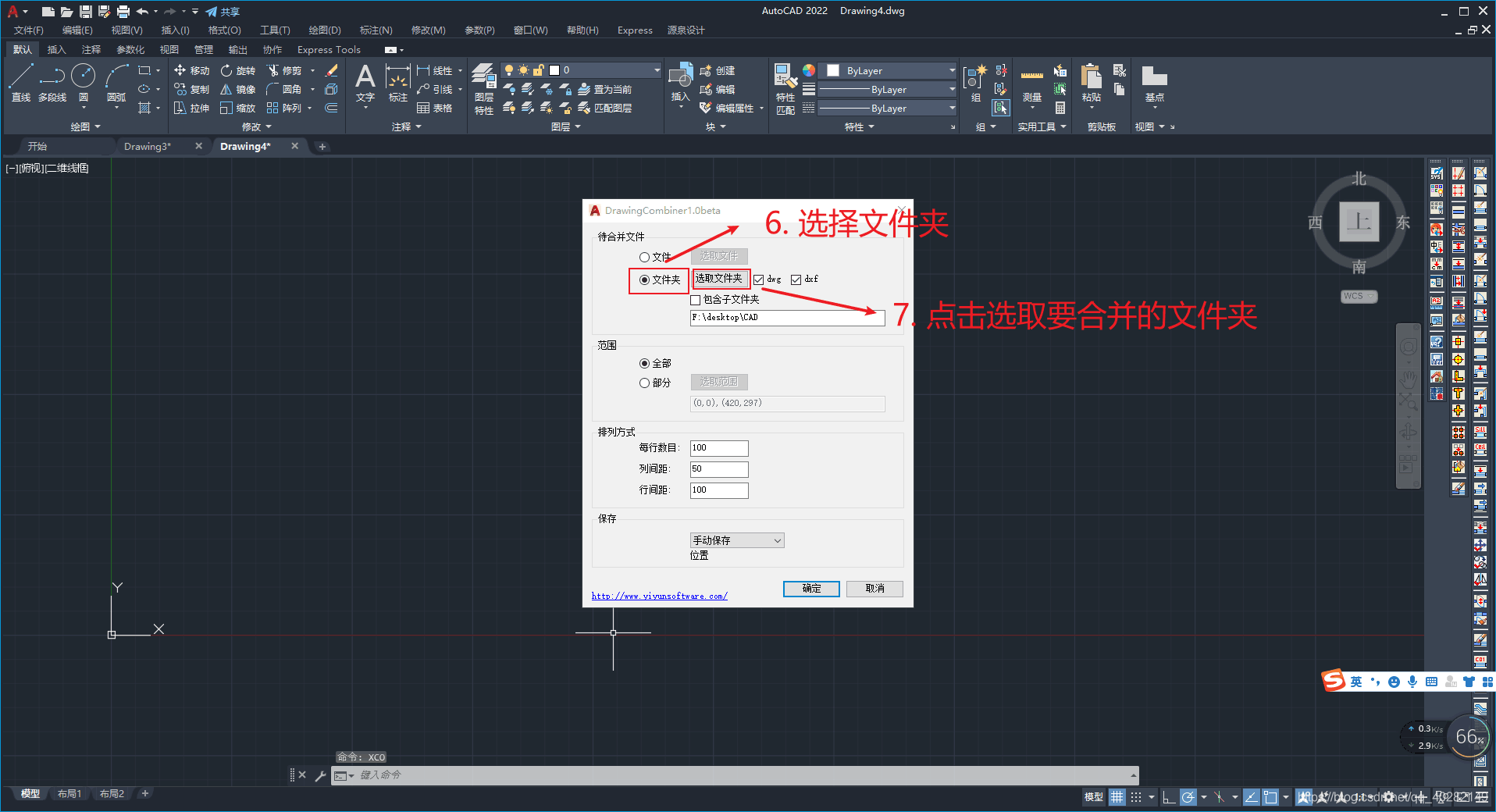
Task: Activate the Copy (复制) command
Action: click(x=192, y=89)
